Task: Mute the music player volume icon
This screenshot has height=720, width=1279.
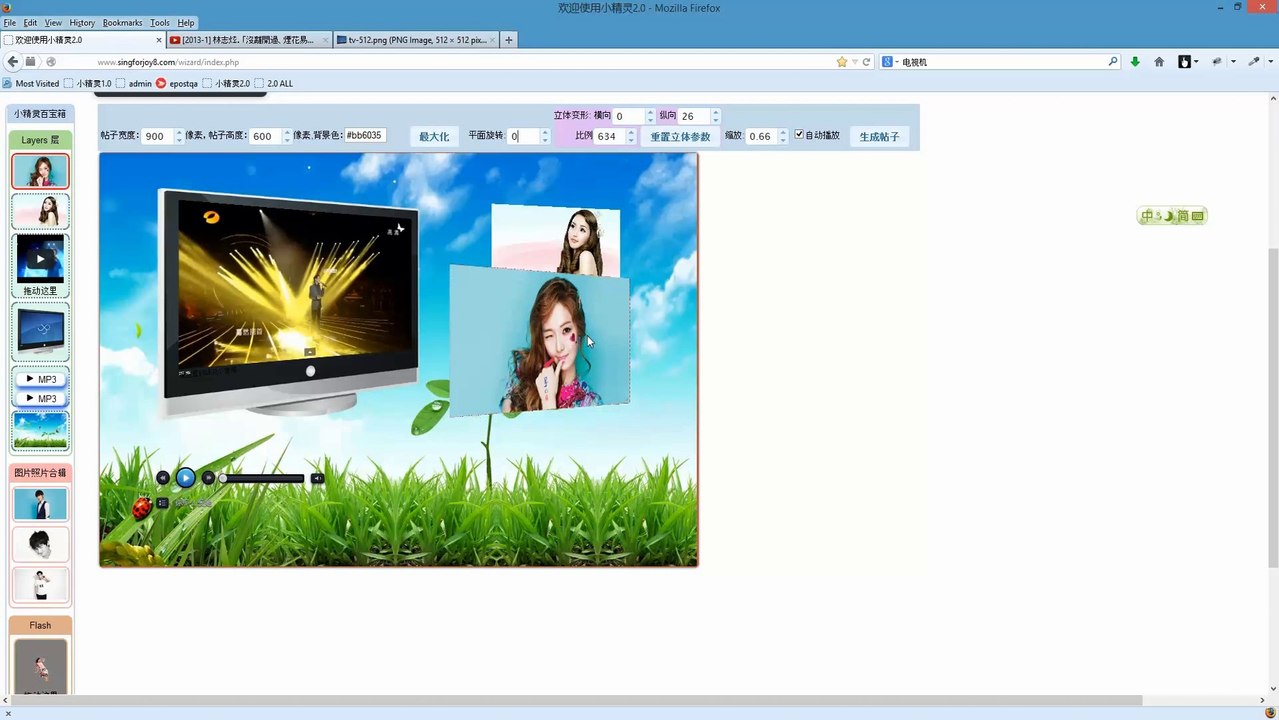Action: pyautogui.click(x=317, y=478)
